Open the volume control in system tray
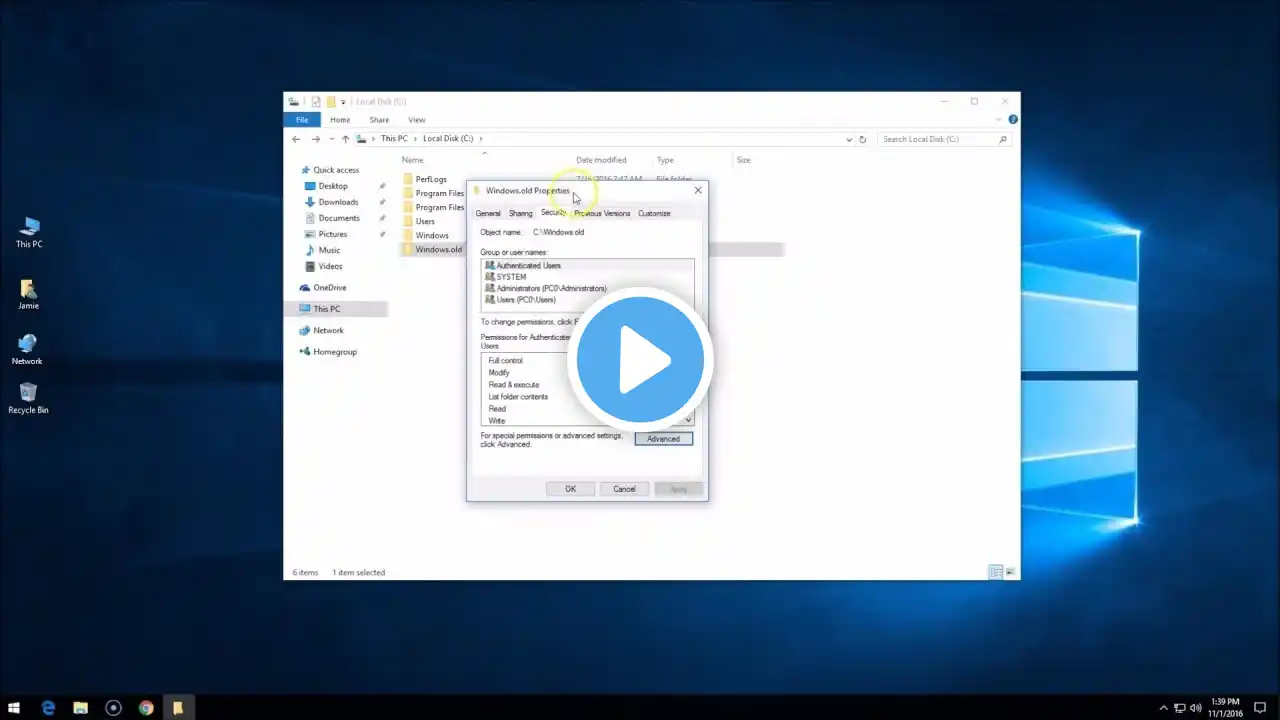This screenshot has height=720, width=1280. click(1196, 708)
